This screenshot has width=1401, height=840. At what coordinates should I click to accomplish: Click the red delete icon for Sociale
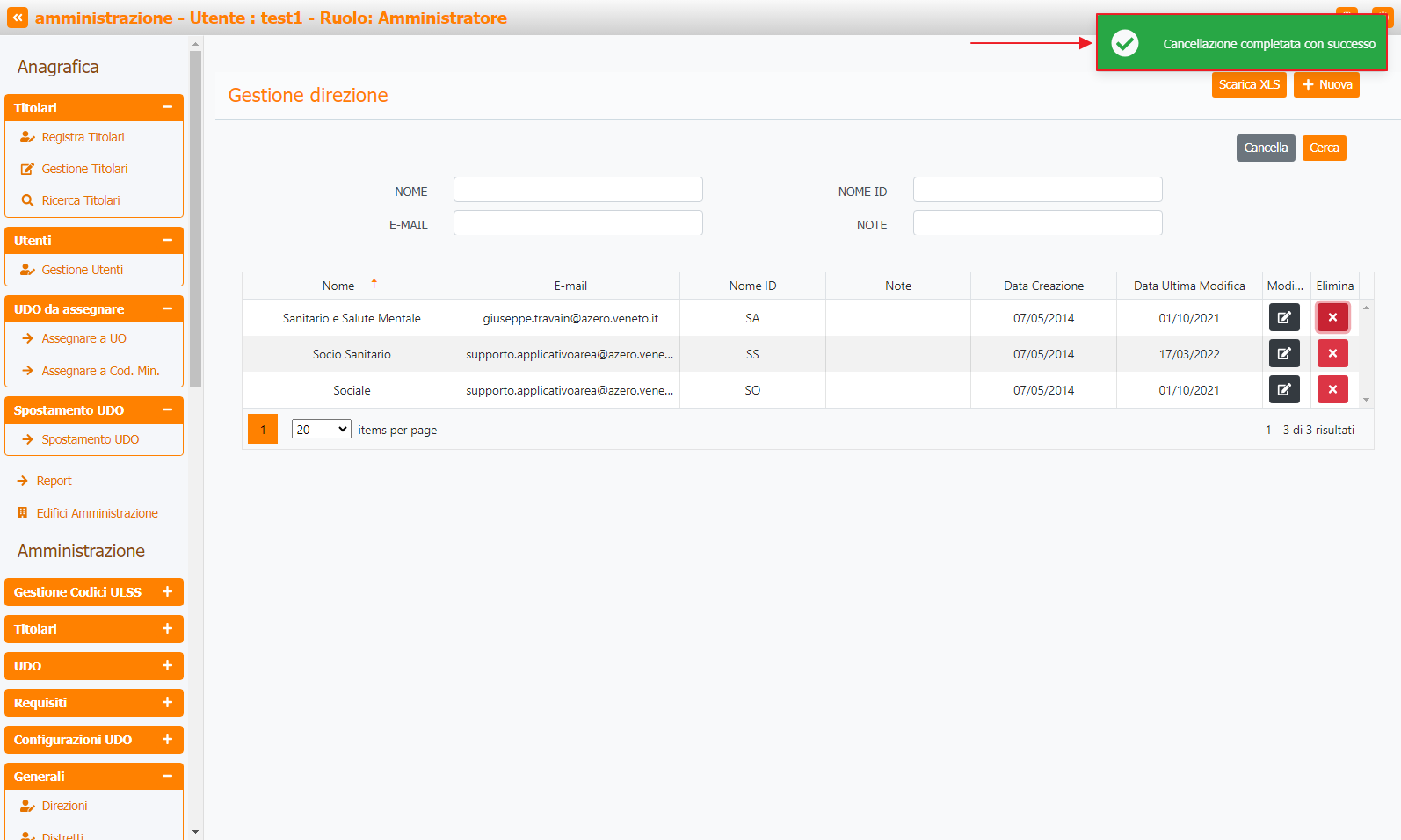coord(1332,390)
